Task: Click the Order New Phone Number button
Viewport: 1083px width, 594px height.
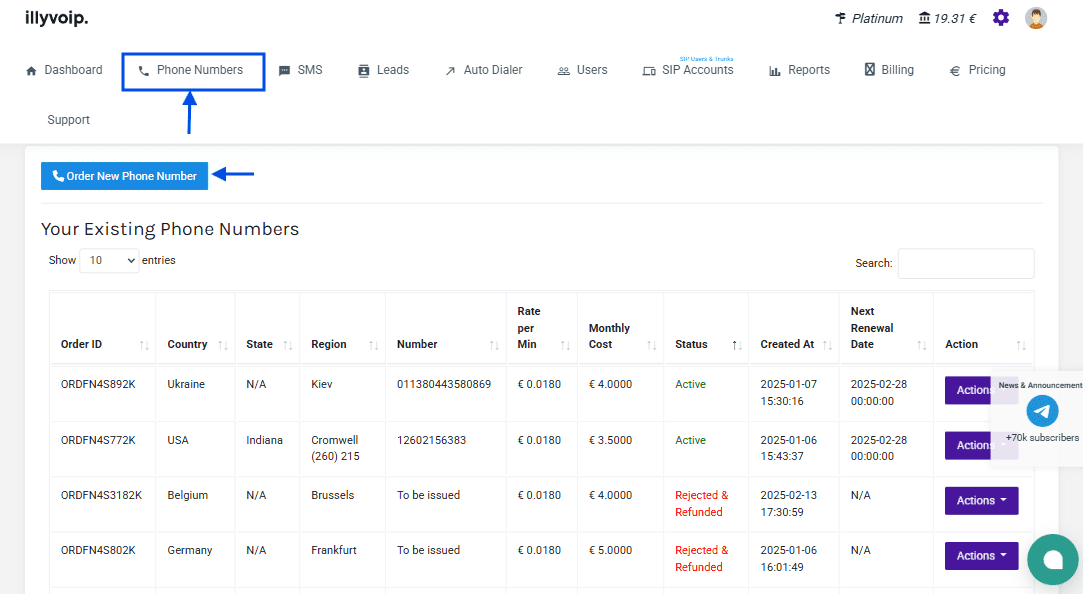Action: [x=124, y=176]
